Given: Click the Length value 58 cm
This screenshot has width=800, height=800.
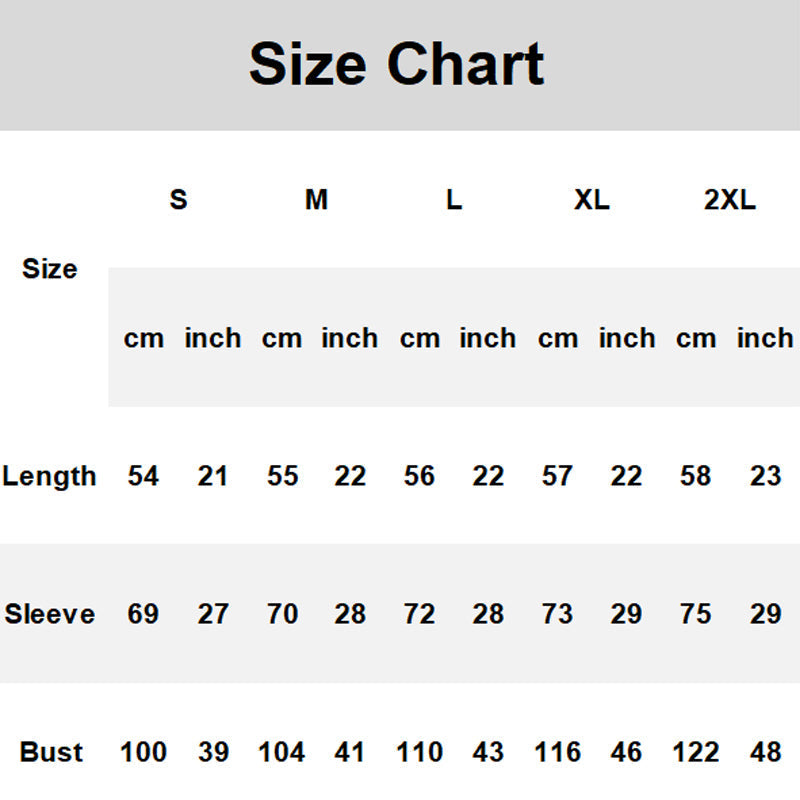Looking at the screenshot, I should click(696, 476).
